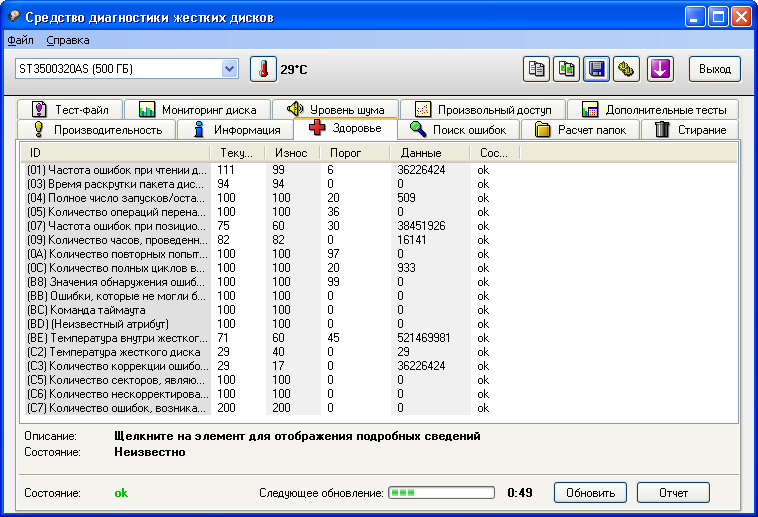Click the copy screenshot to clipboard icon
Image resolution: width=758 pixels, height=517 pixels.
pos(567,69)
